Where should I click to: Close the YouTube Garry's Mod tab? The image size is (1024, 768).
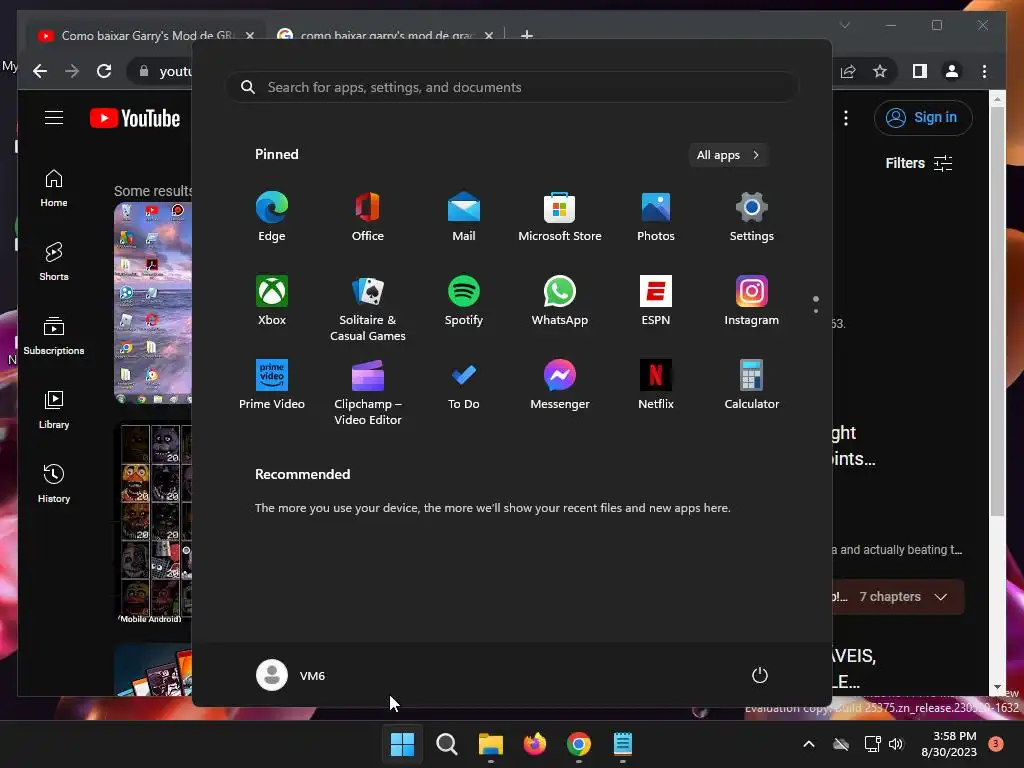point(249,35)
